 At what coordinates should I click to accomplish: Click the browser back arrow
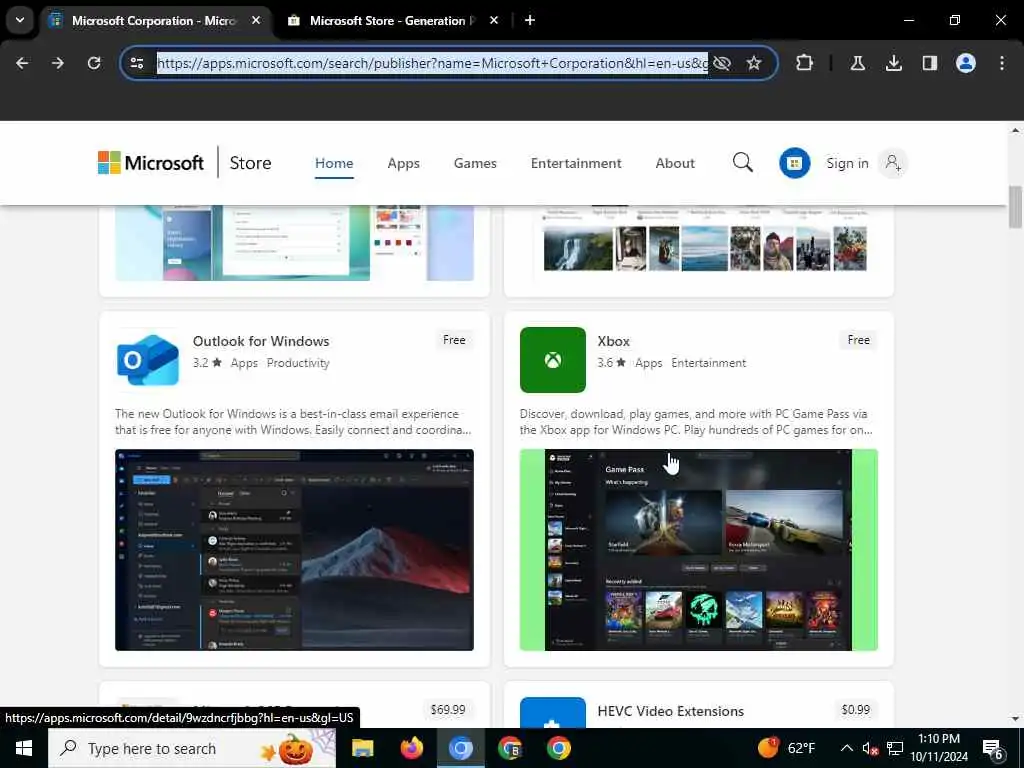tap(22, 63)
